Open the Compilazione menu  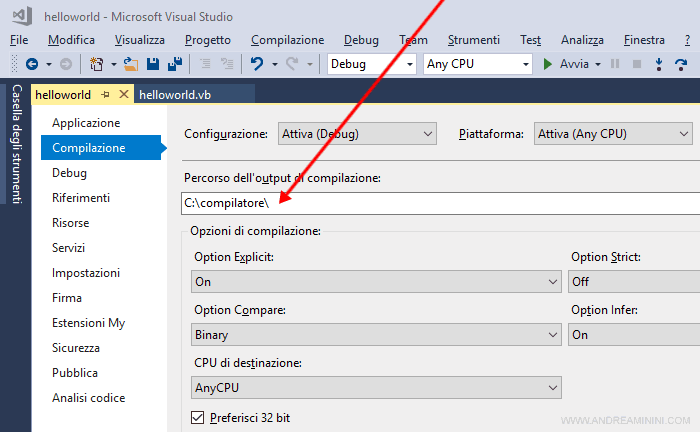(287, 40)
